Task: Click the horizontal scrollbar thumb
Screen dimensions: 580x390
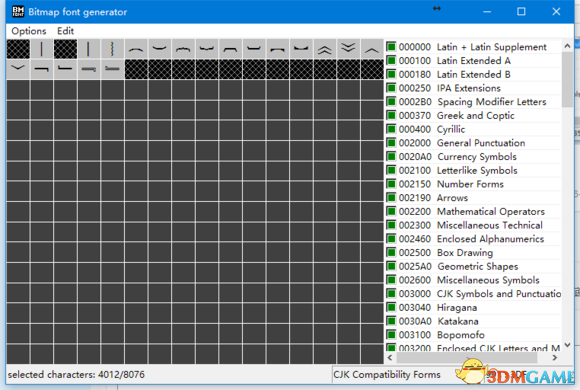Action: 467,358
